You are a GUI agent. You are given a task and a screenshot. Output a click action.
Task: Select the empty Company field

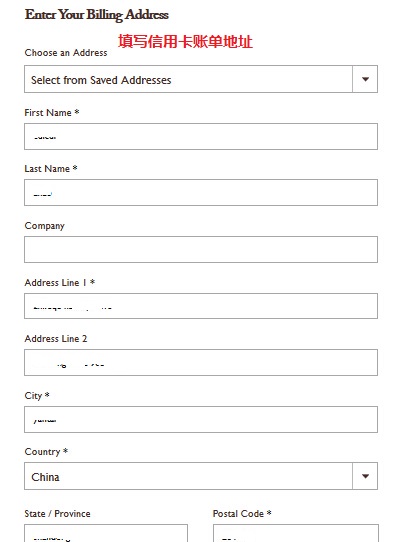click(x=201, y=250)
